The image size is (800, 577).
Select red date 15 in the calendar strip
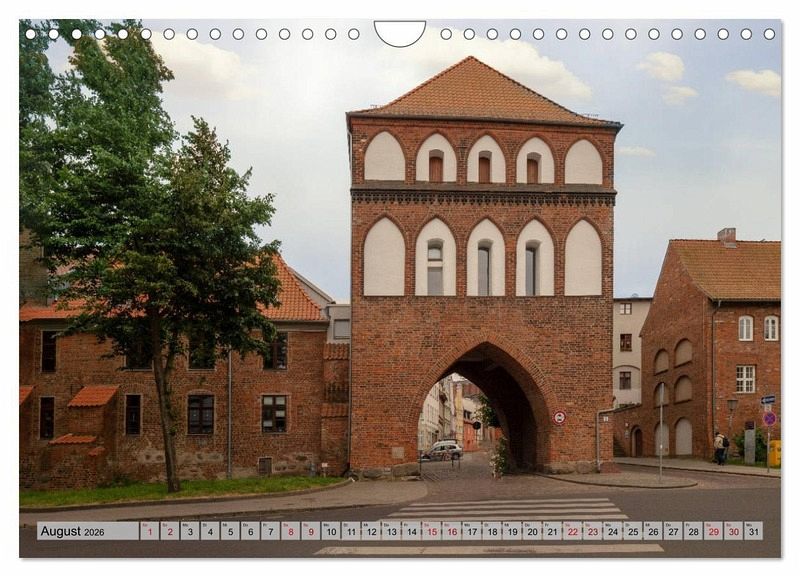432,531
